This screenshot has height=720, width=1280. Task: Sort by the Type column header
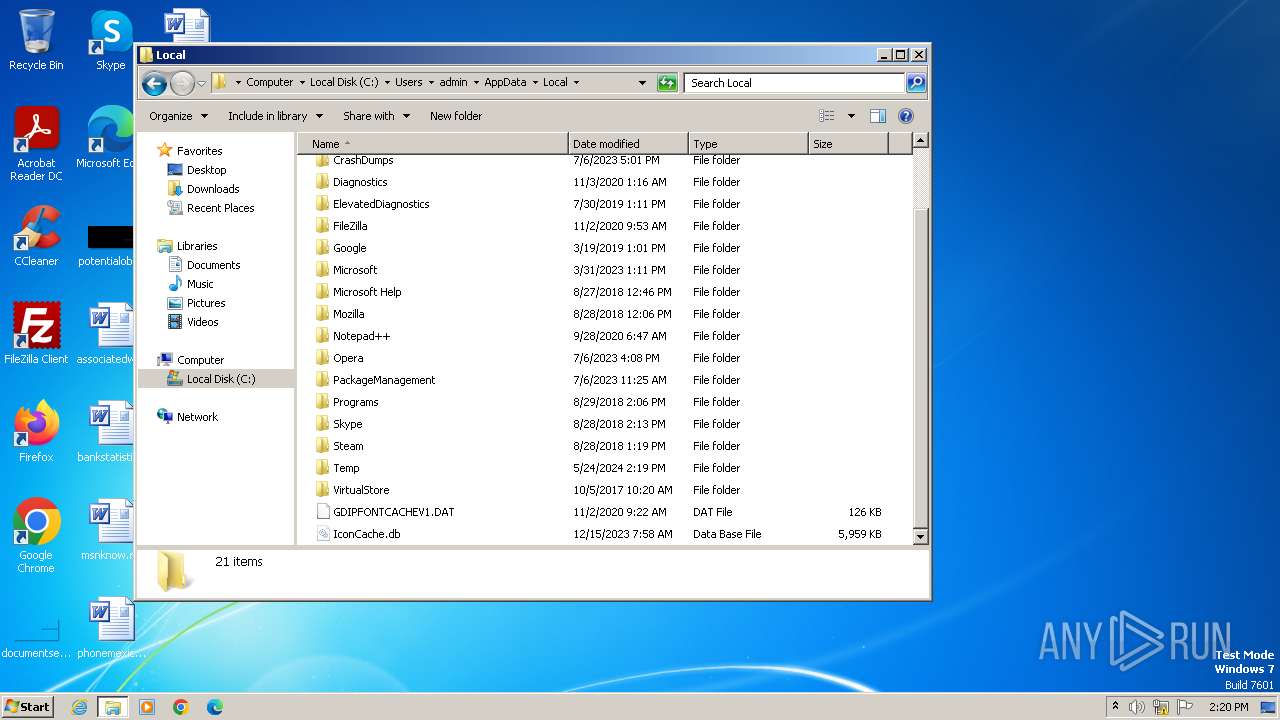pos(748,144)
